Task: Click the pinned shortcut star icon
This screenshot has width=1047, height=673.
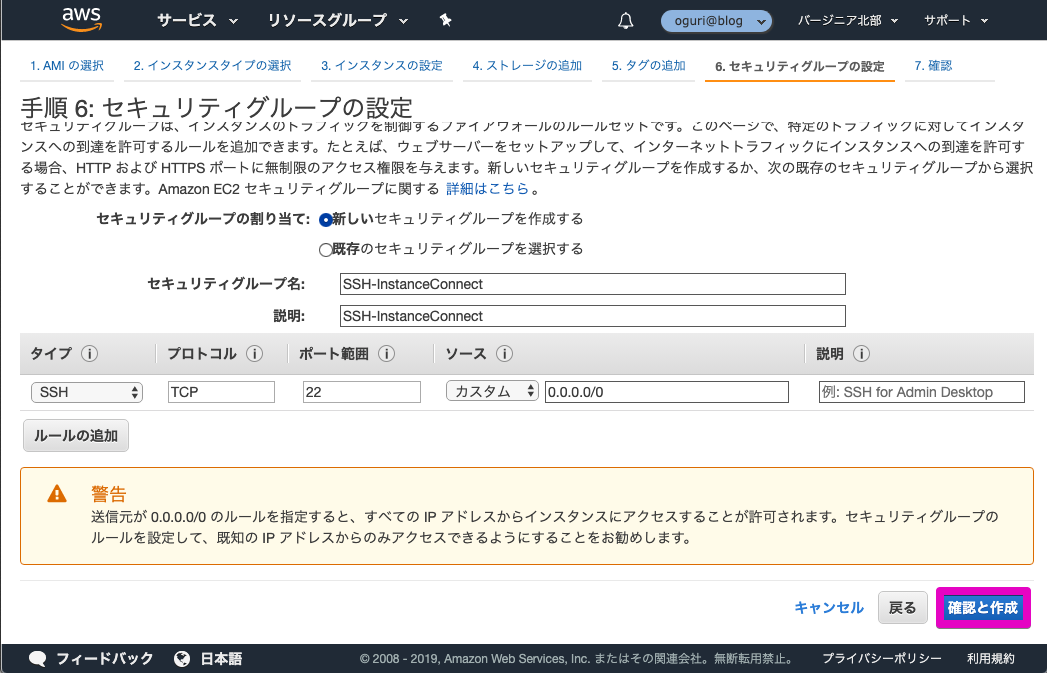Action: tap(445, 19)
